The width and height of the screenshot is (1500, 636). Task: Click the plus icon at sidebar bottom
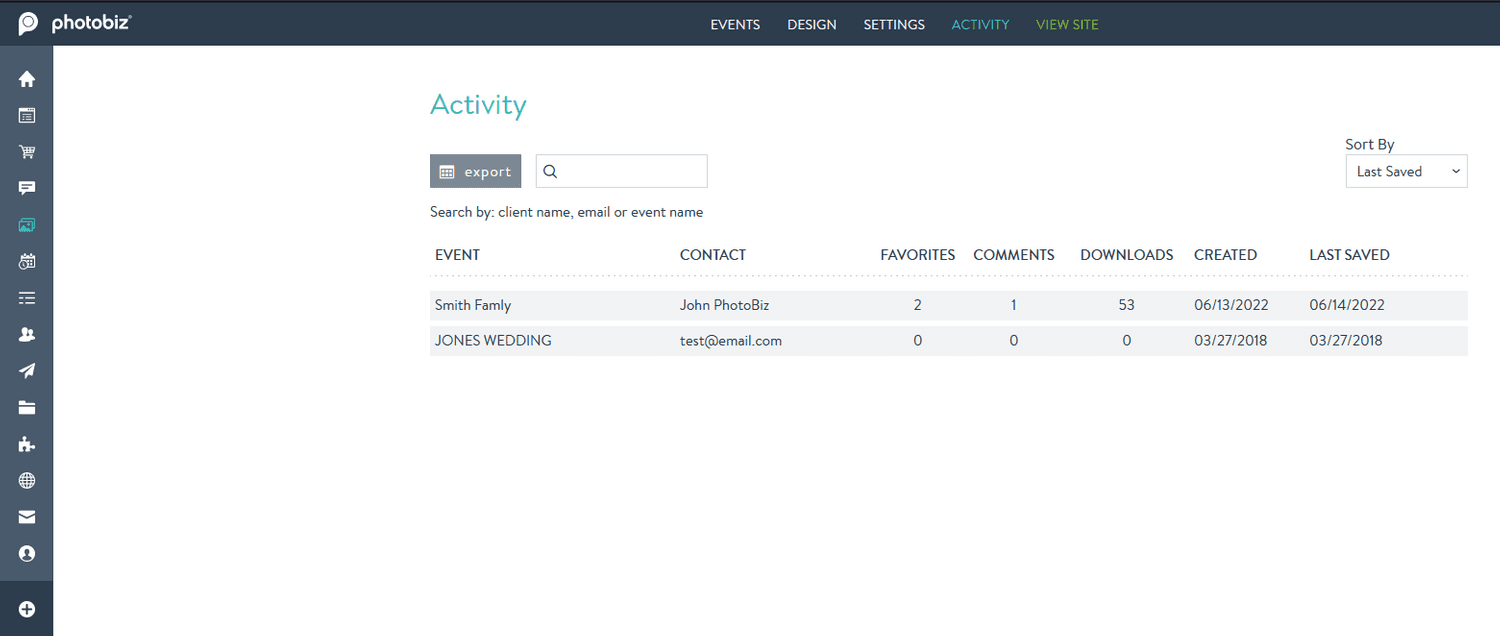click(x=26, y=608)
